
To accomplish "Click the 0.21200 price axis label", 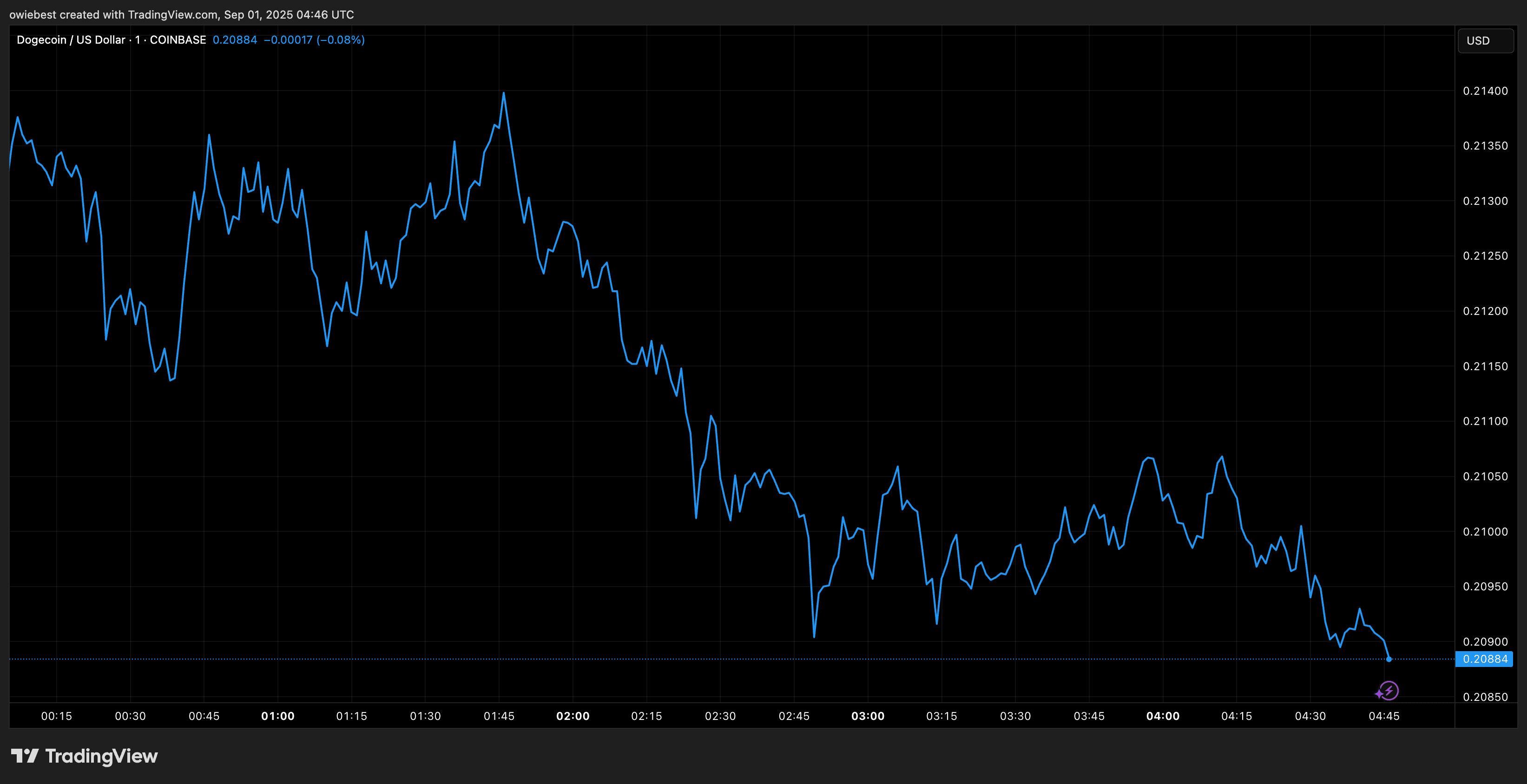I will tap(1485, 311).
